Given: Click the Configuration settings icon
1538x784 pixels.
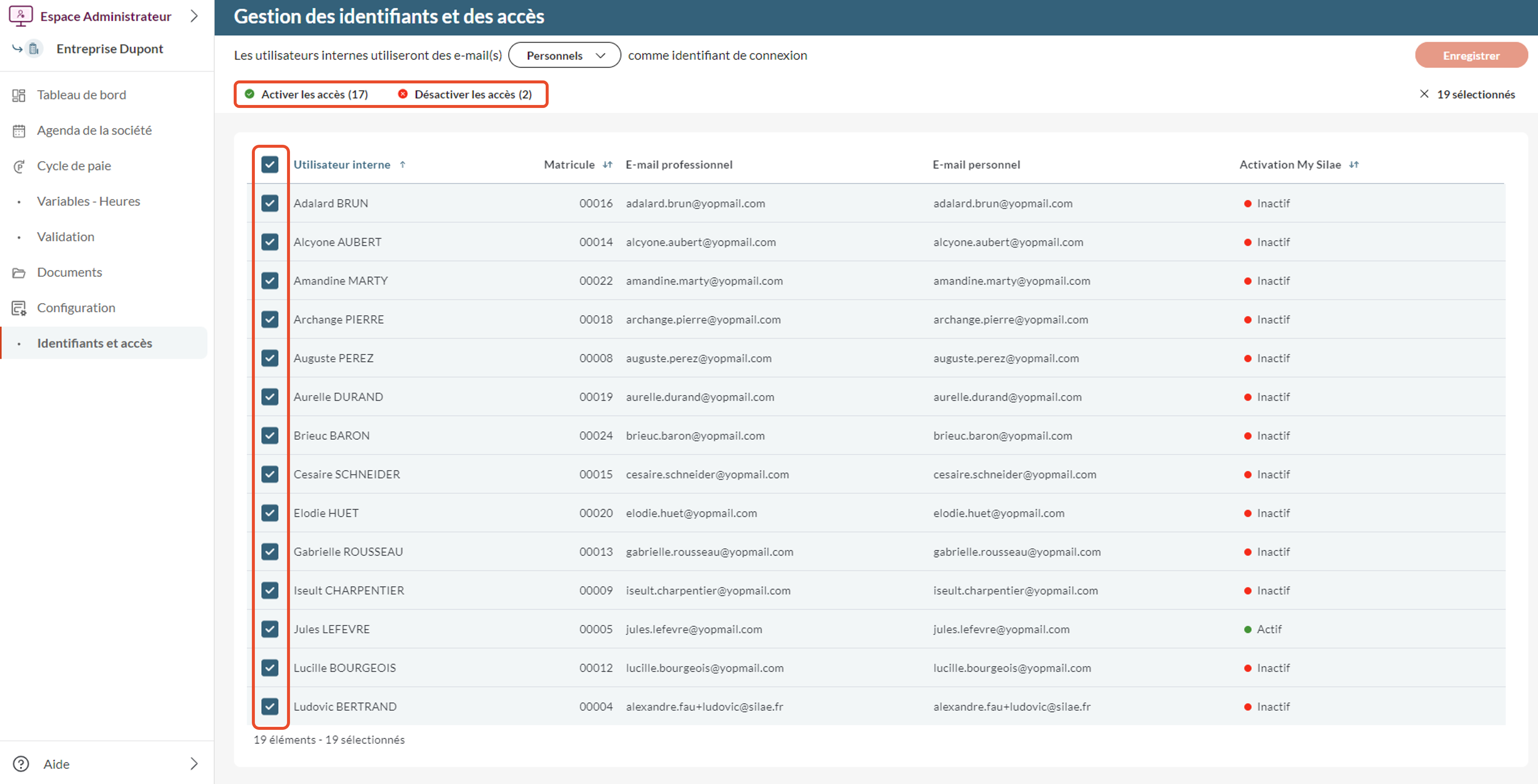Looking at the screenshot, I should pyautogui.click(x=19, y=308).
